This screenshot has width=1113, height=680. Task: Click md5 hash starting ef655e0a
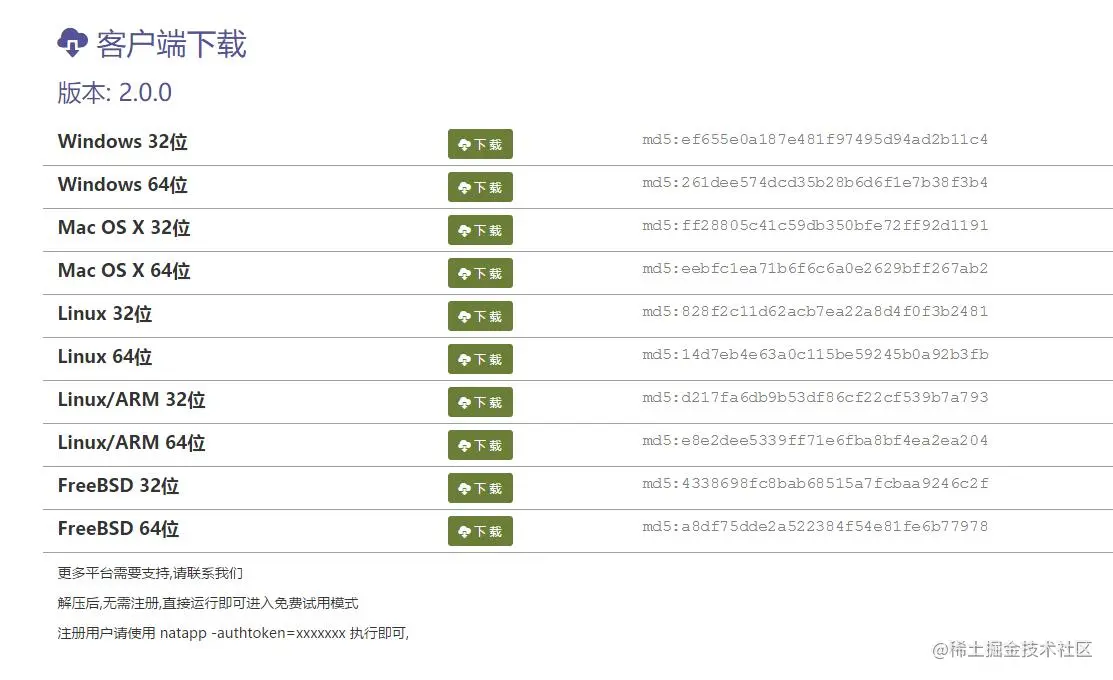[x=815, y=139]
